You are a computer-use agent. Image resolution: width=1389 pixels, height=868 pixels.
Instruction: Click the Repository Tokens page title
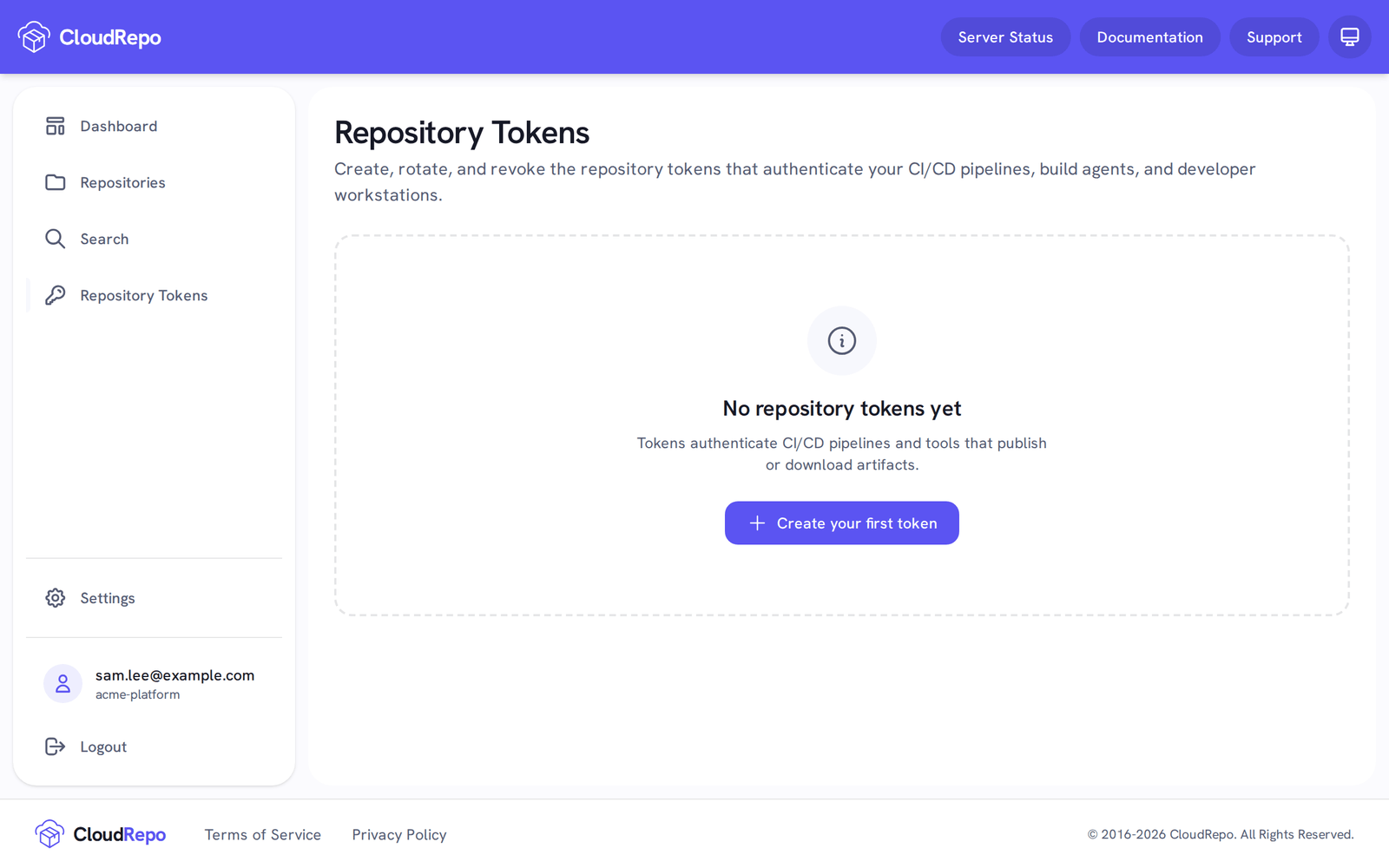coord(462,133)
